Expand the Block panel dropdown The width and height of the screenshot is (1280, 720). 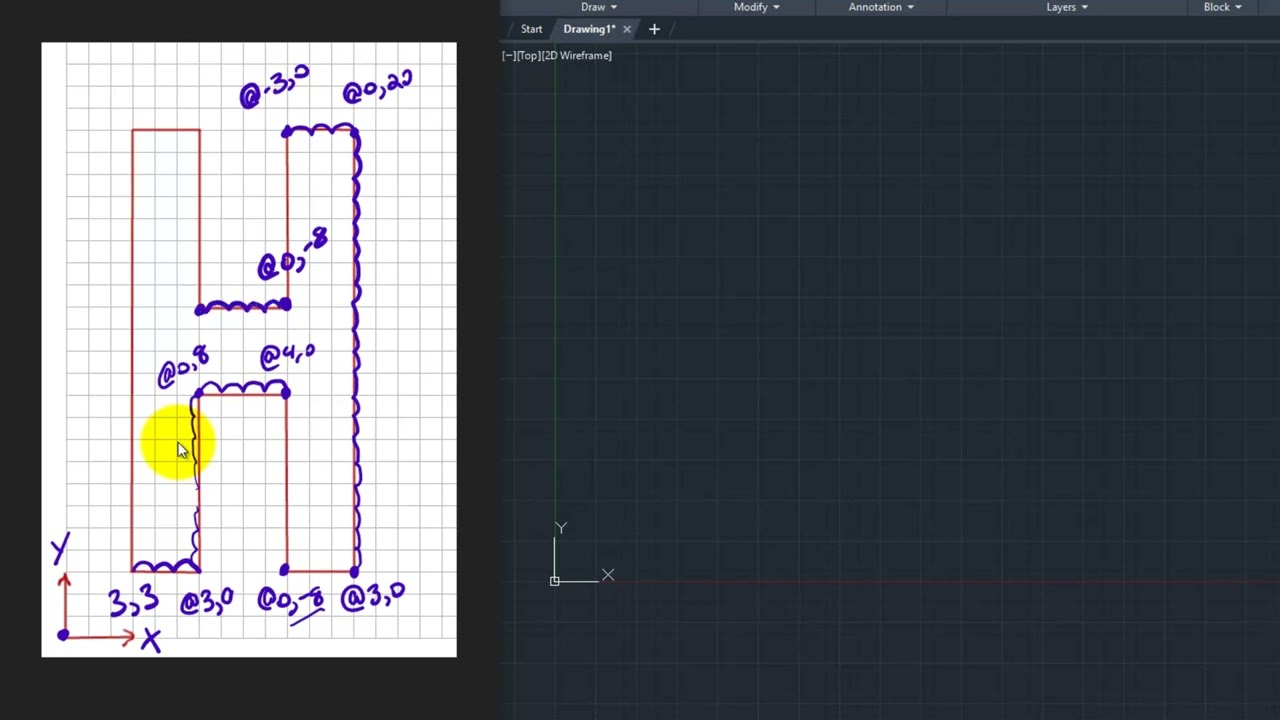1222,7
